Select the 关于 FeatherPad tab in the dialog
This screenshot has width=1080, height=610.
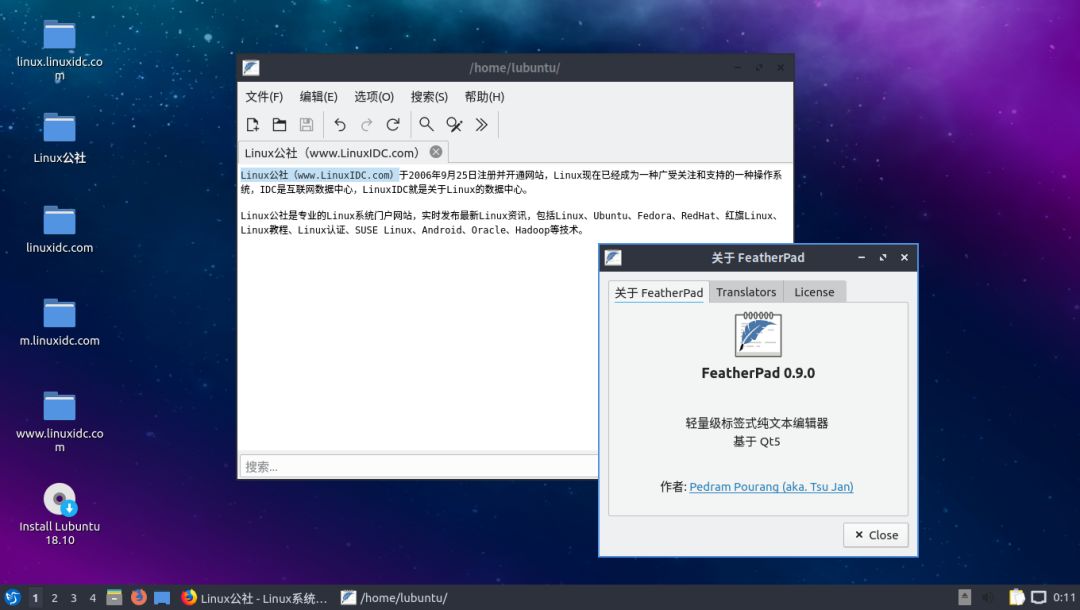[x=658, y=293]
